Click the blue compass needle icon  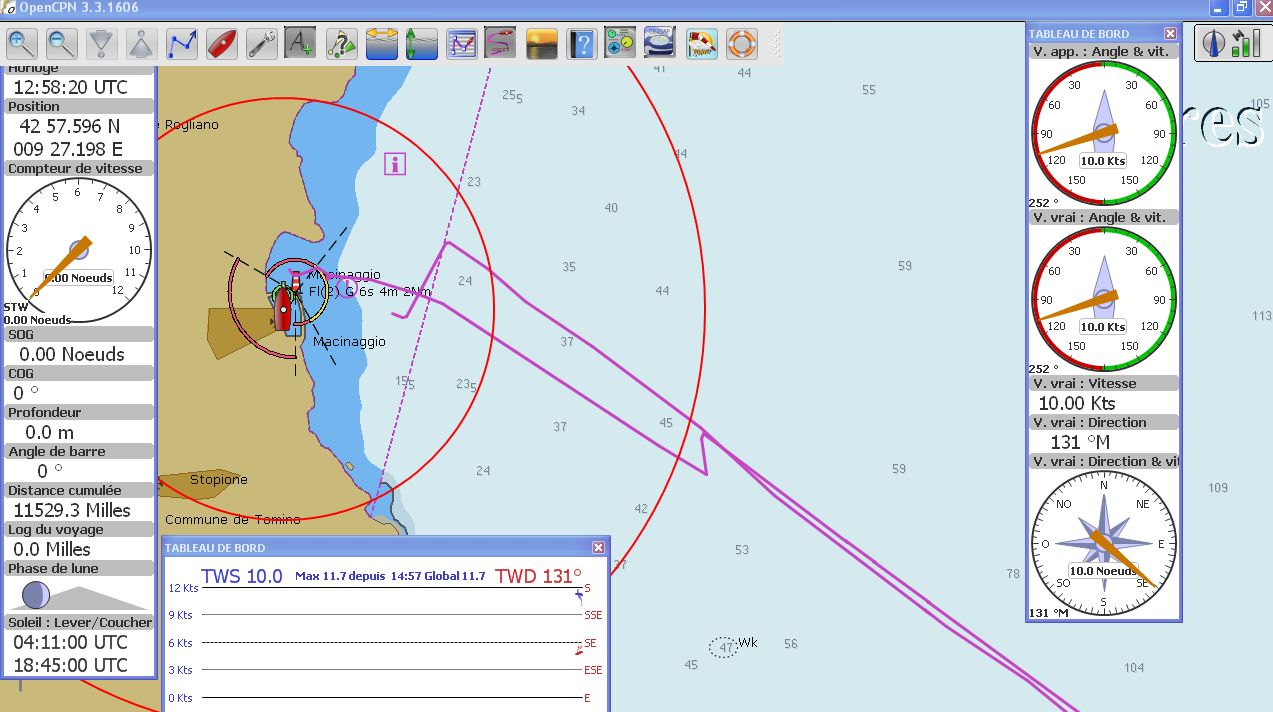(1216, 44)
